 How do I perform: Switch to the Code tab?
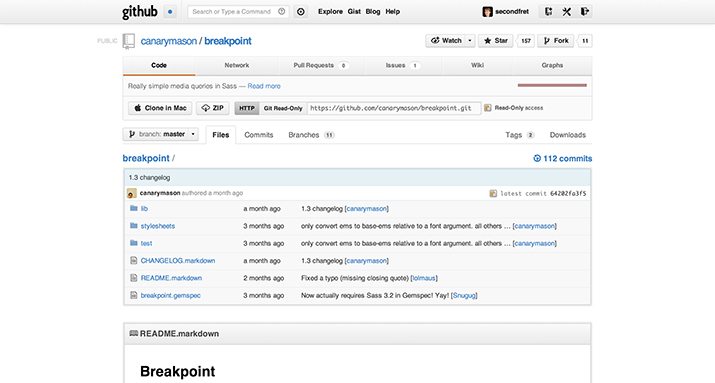point(159,66)
